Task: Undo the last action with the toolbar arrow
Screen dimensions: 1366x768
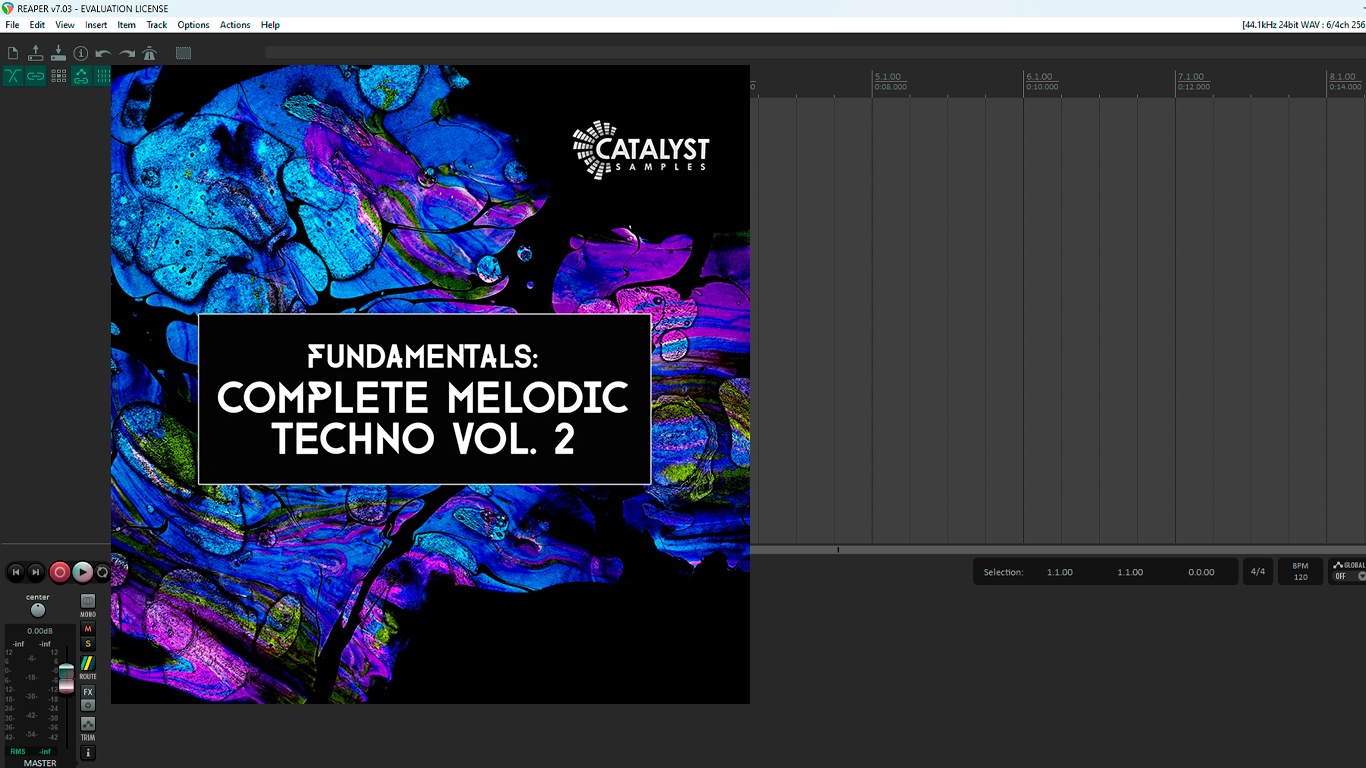Action: (103, 53)
